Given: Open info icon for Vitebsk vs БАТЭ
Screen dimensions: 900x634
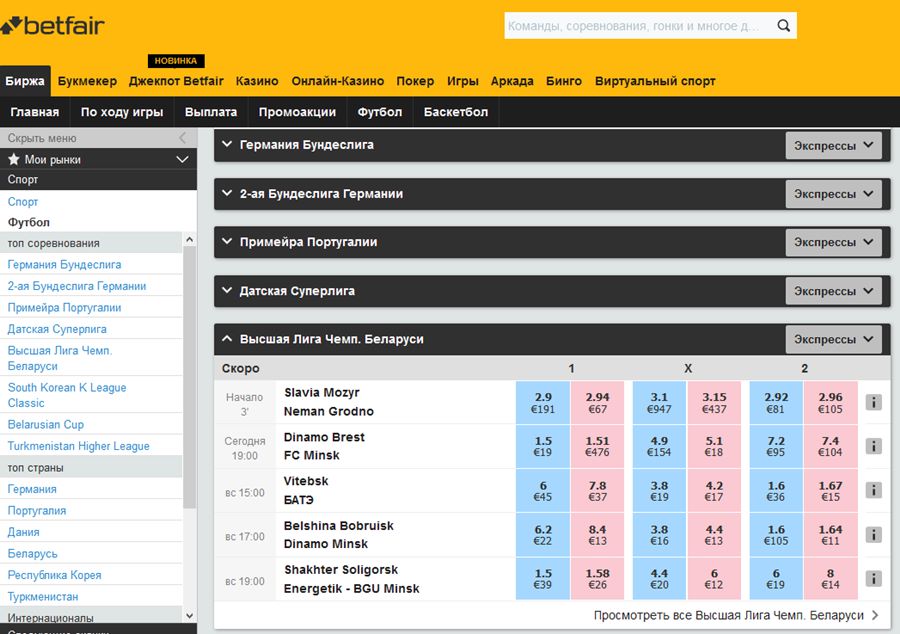Looking at the screenshot, I should click(x=874, y=489).
